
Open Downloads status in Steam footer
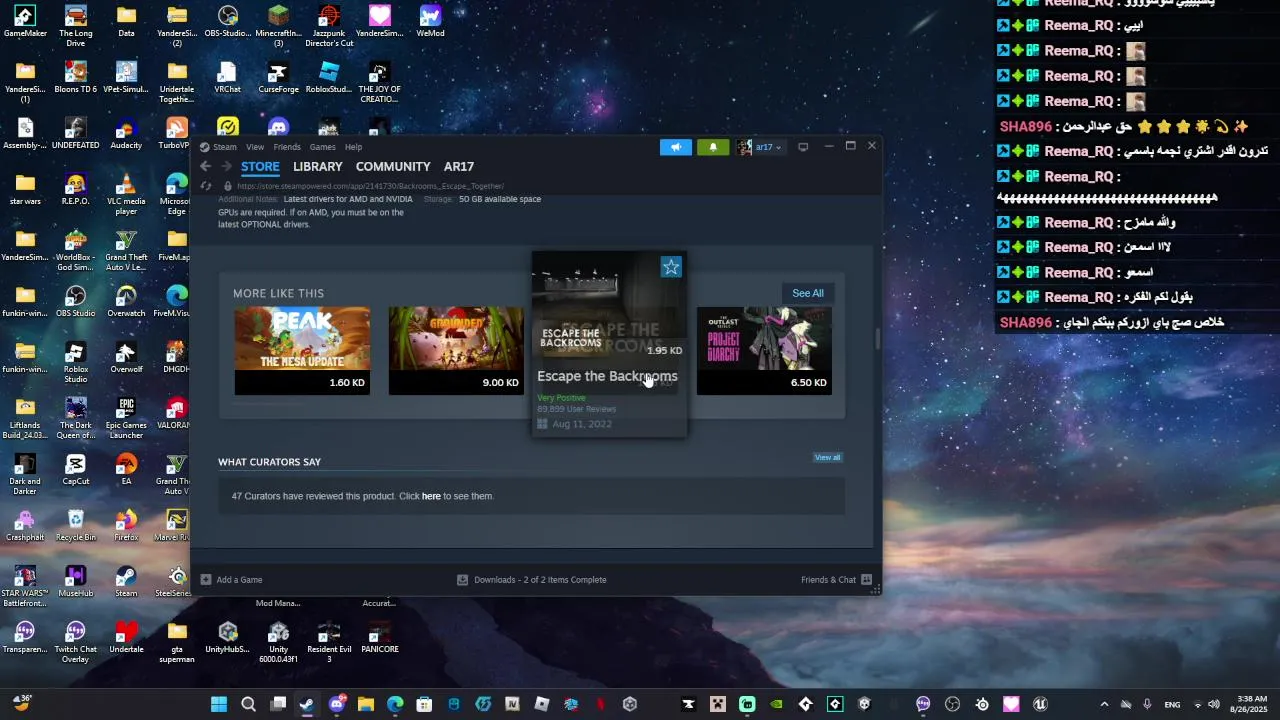532,580
